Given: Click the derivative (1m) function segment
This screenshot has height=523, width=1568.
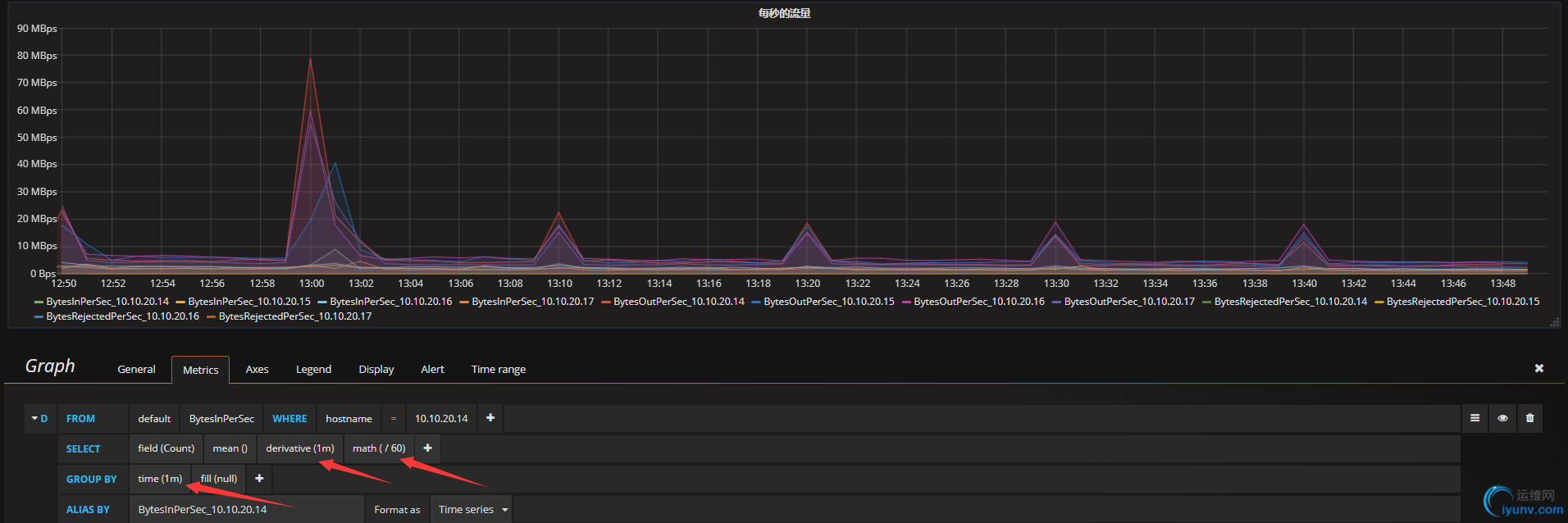Looking at the screenshot, I should pyautogui.click(x=300, y=448).
